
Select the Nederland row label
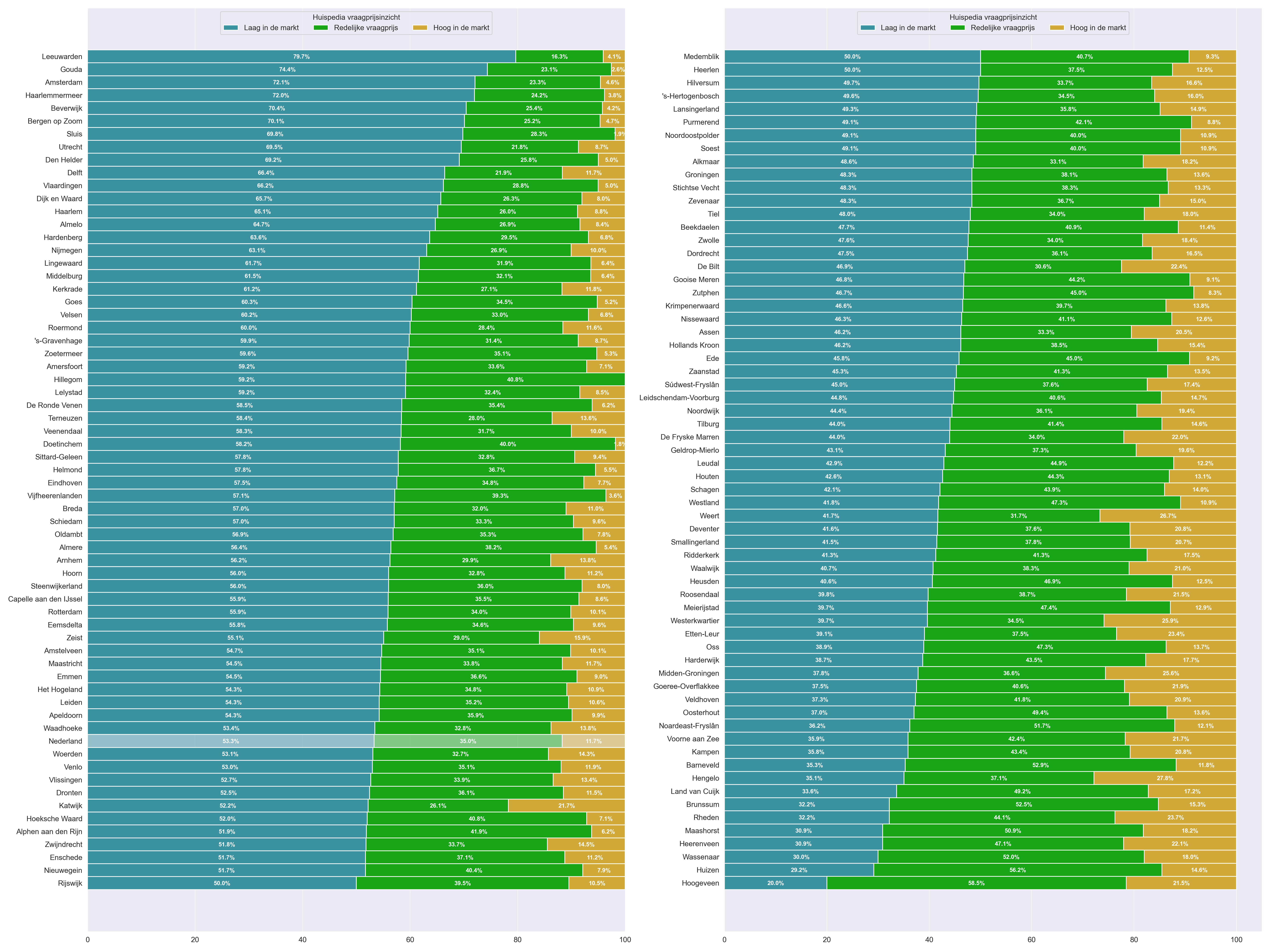pos(65,741)
